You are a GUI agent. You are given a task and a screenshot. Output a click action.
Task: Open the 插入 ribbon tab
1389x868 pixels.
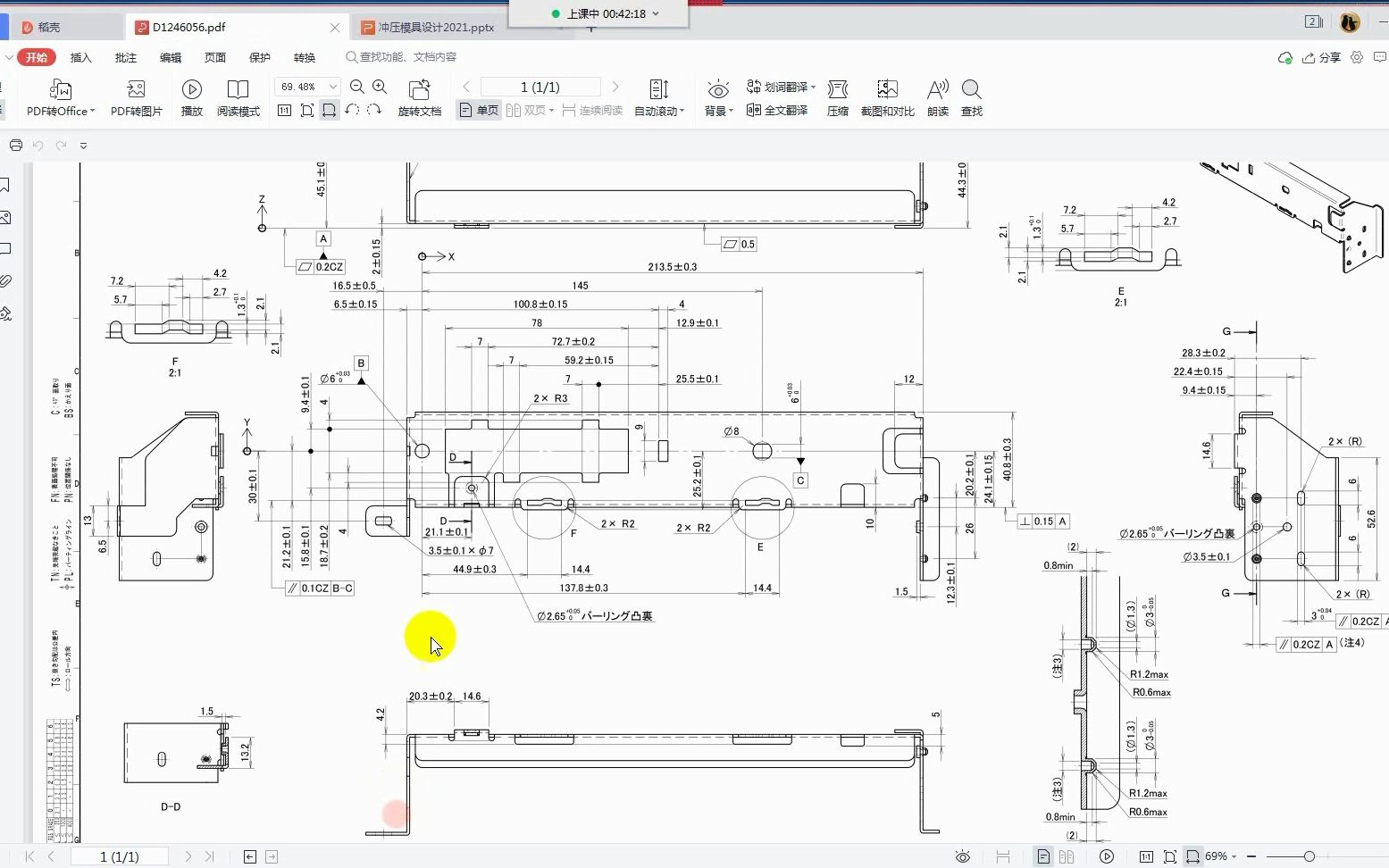[81, 57]
